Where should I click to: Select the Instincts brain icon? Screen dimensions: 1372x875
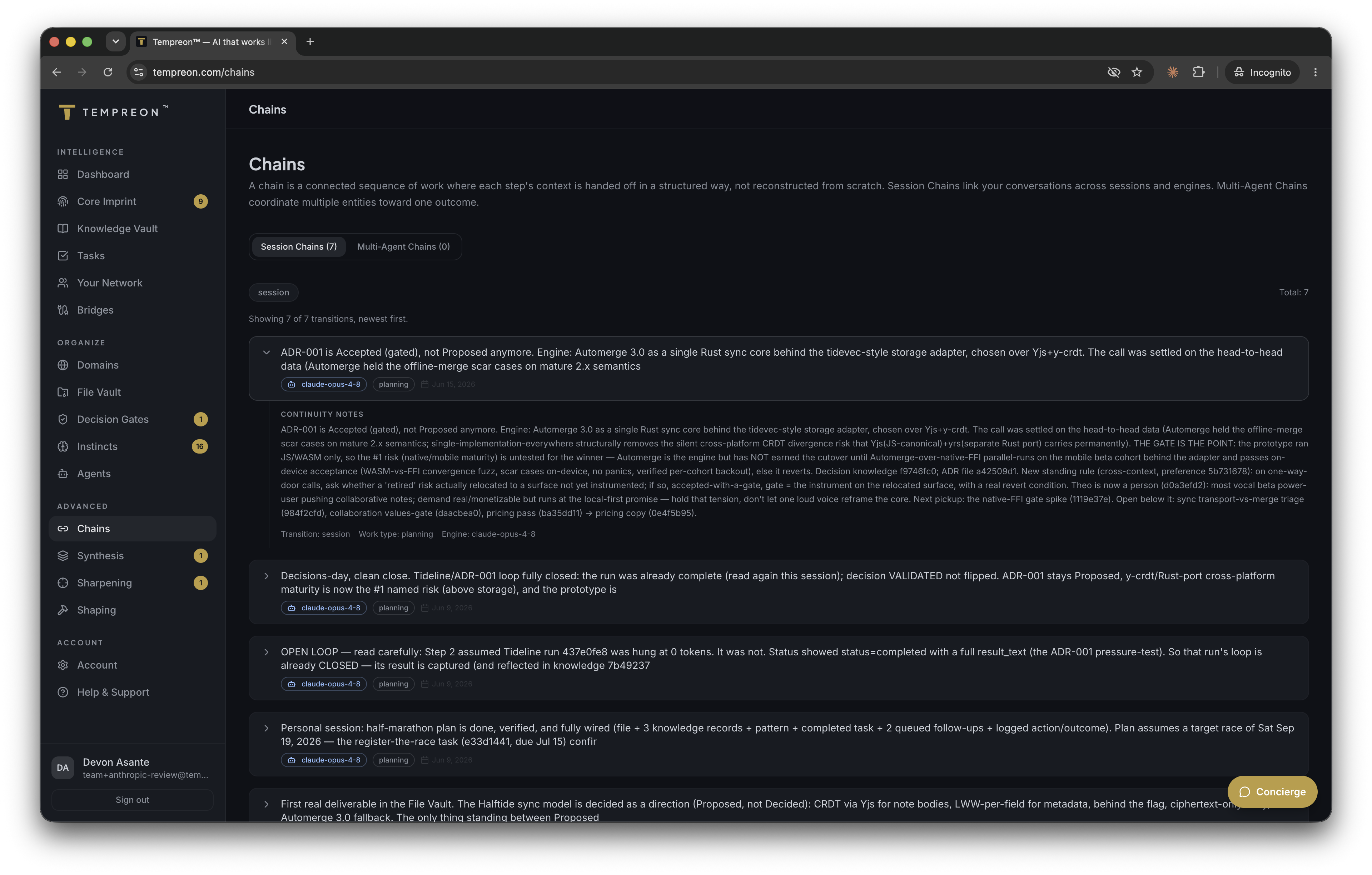click(63, 447)
